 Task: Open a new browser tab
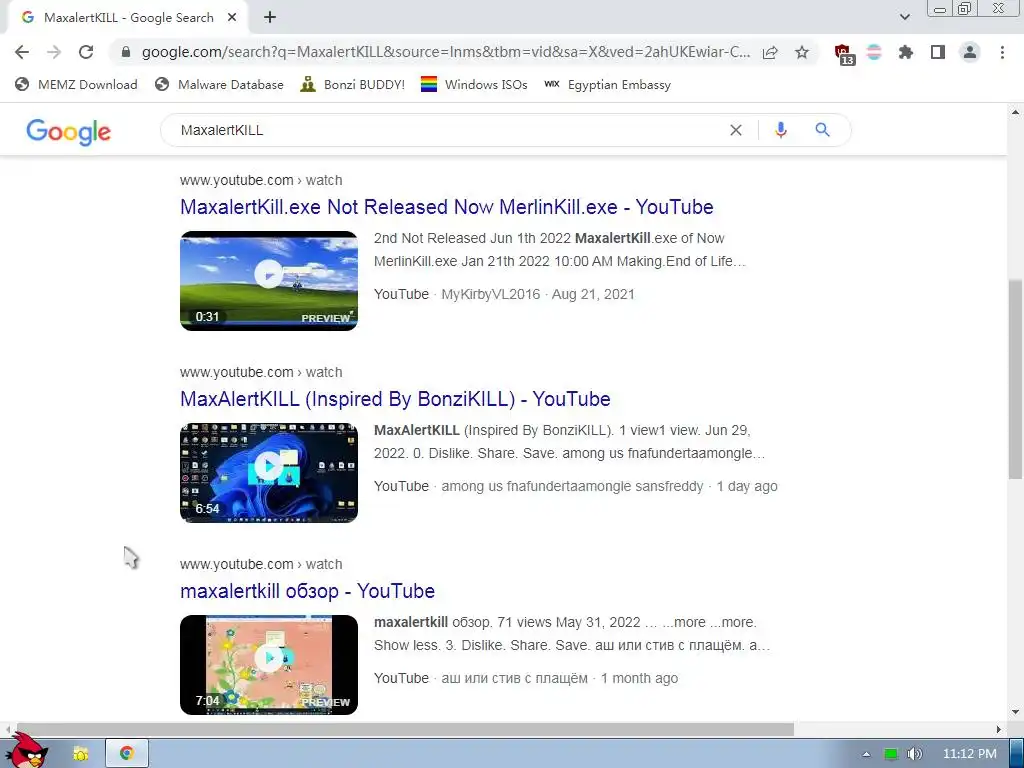[270, 18]
